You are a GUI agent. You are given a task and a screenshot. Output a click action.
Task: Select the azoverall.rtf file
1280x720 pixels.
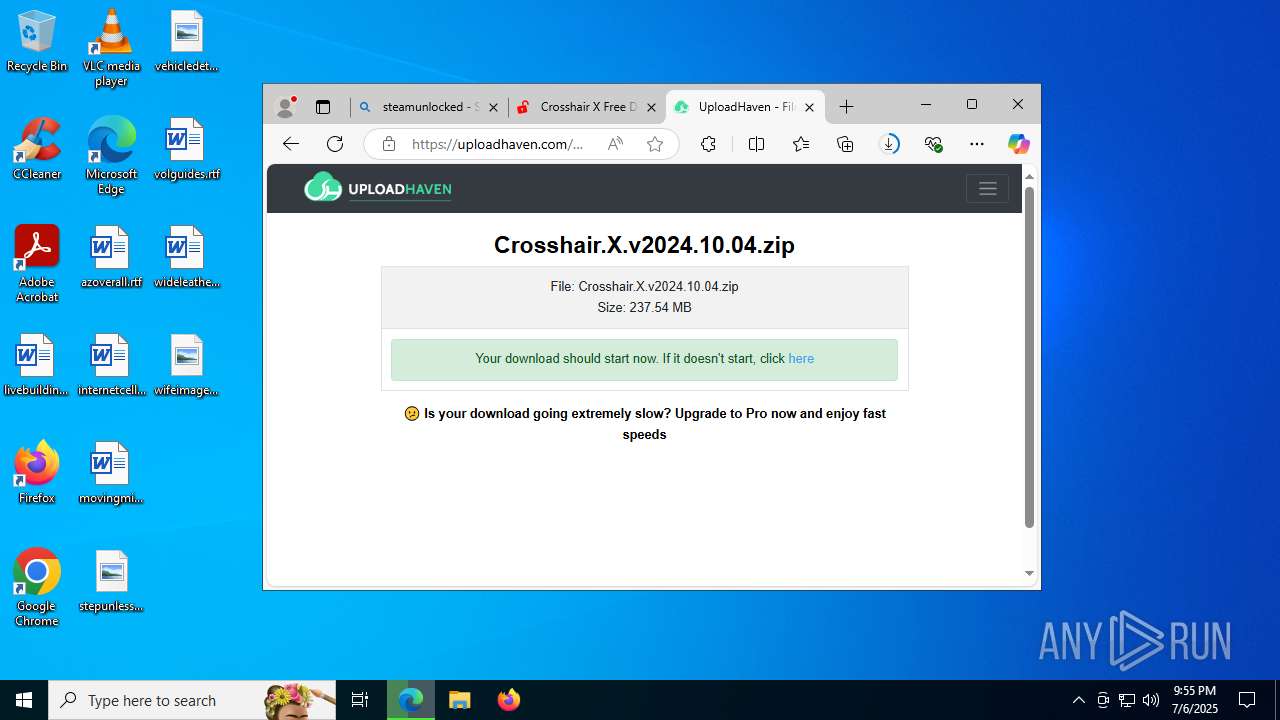(111, 257)
